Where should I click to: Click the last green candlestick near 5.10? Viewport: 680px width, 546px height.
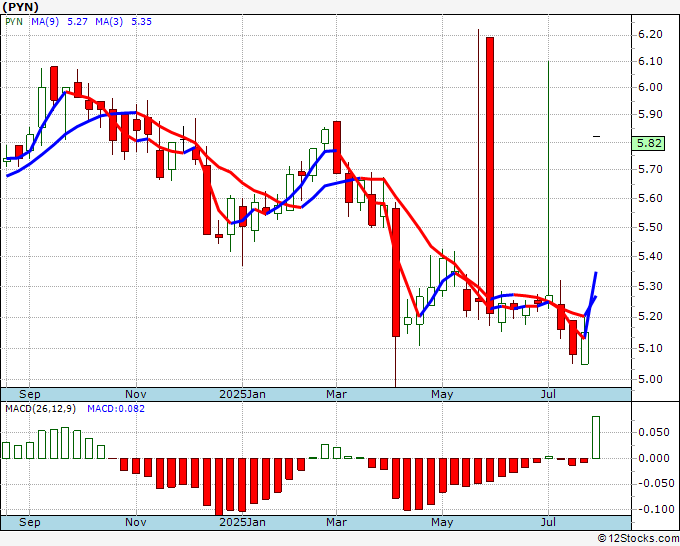pyautogui.click(x=585, y=348)
